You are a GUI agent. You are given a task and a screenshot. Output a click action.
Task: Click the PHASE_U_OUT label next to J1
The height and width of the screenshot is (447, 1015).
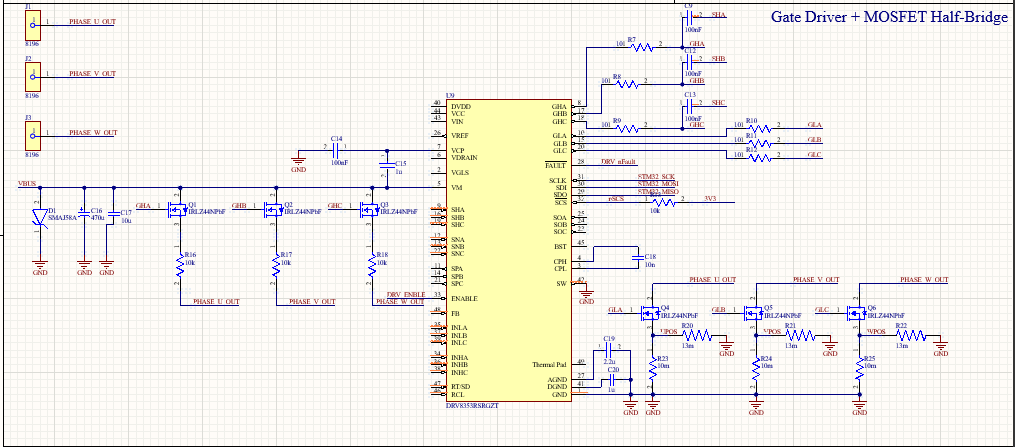93,21
